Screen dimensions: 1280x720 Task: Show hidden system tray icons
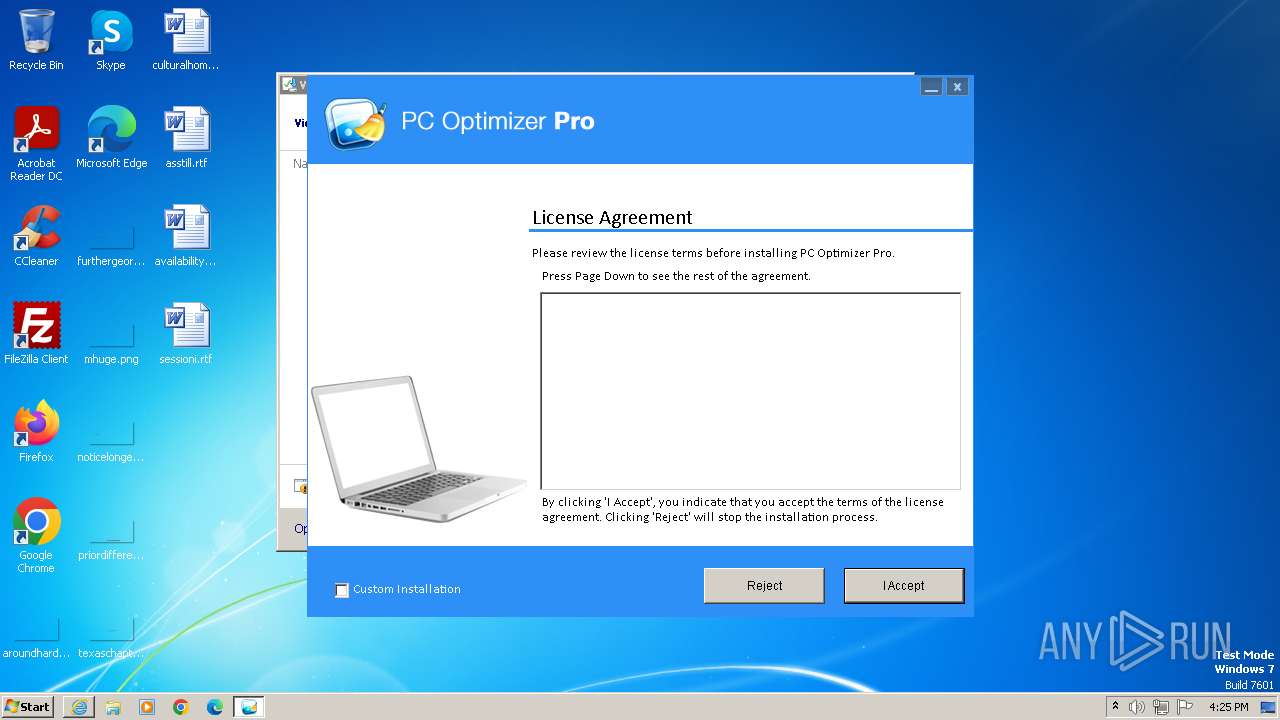point(1116,706)
